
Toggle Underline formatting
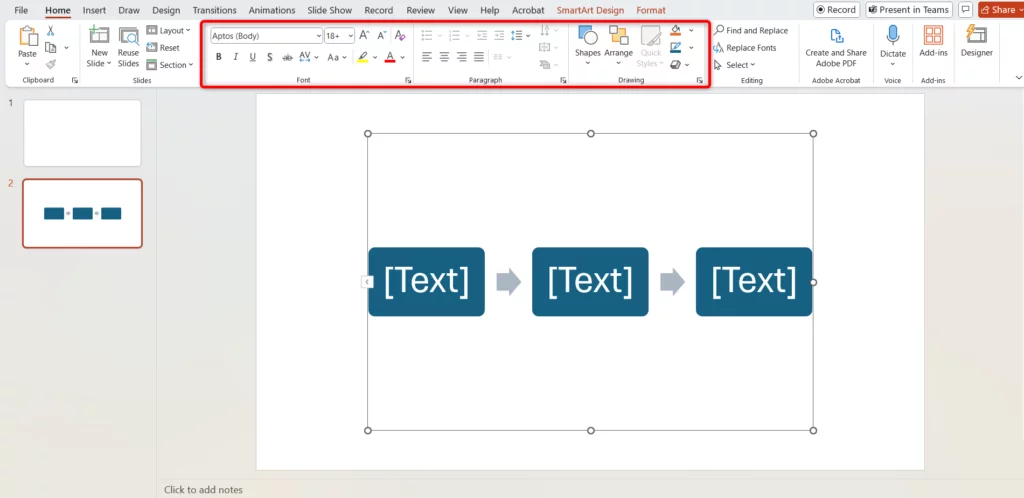pos(253,57)
